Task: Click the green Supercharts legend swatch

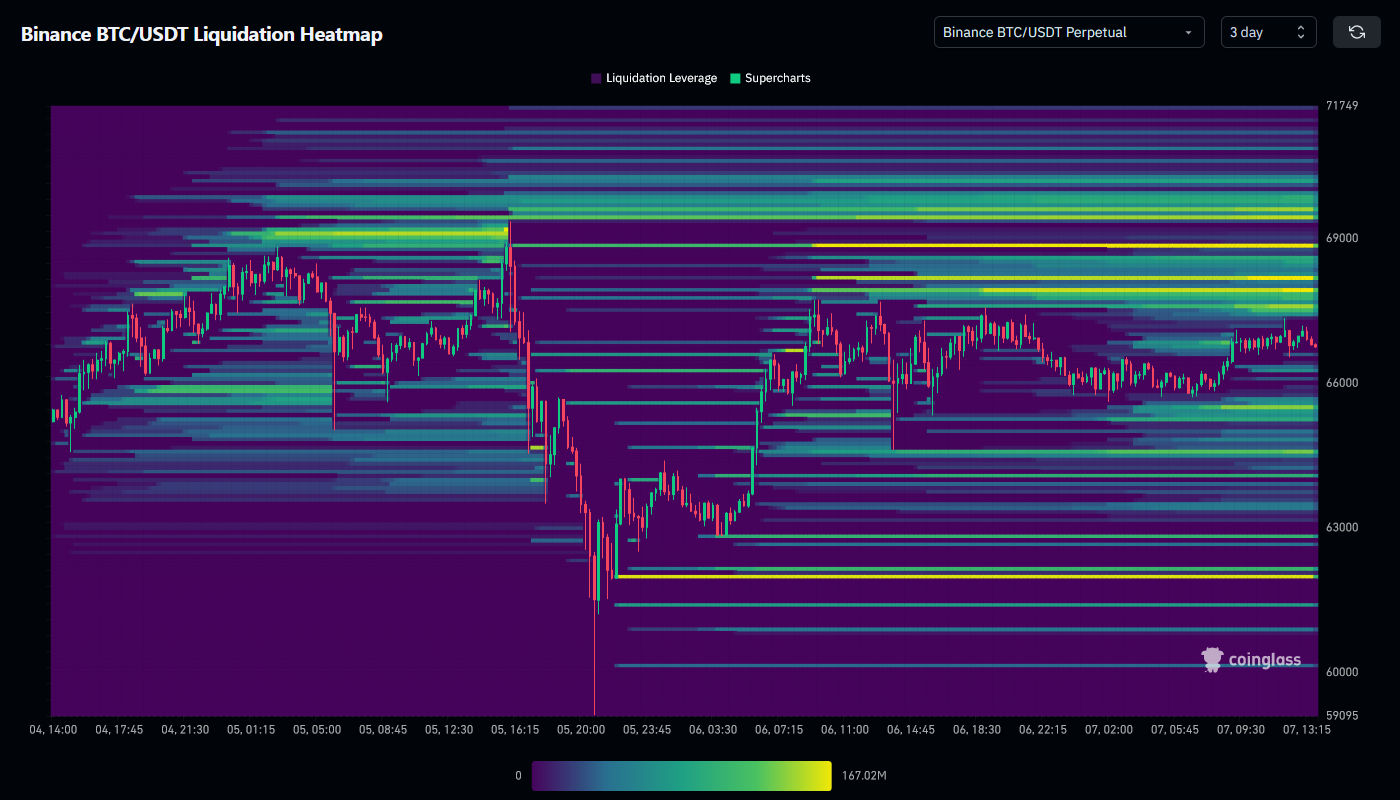Action: tap(736, 78)
